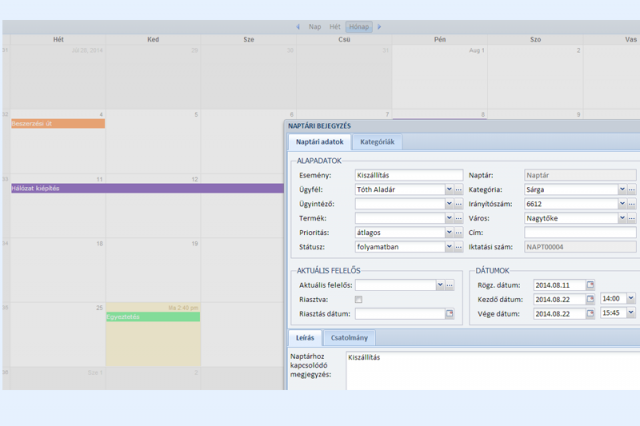Open the Státusz dropdown list

click(x=446, y=247)
